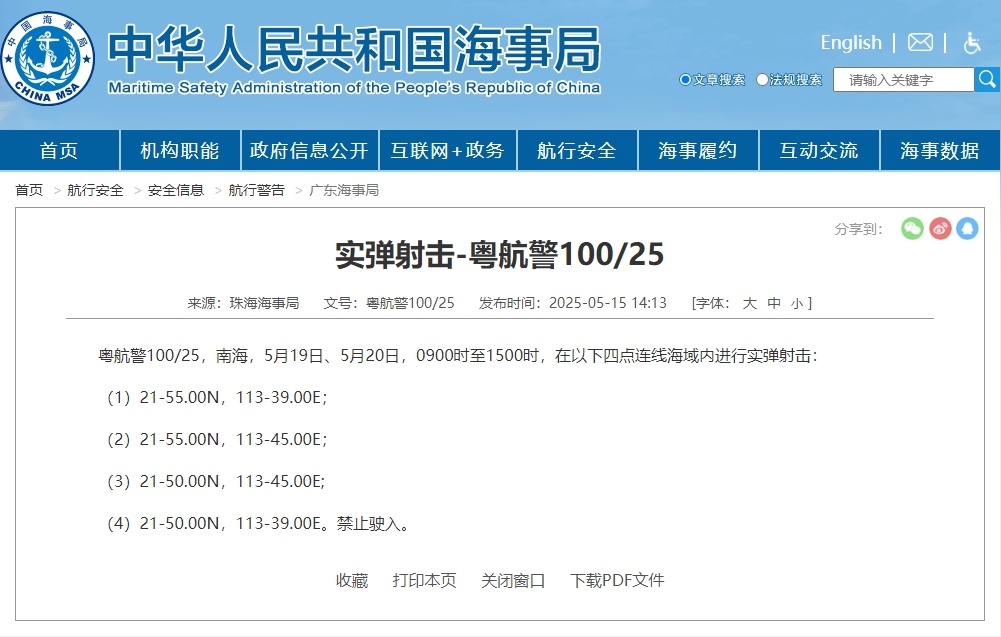Click the magnifier search button
The image size is (1001, 637).
point(987,79)
